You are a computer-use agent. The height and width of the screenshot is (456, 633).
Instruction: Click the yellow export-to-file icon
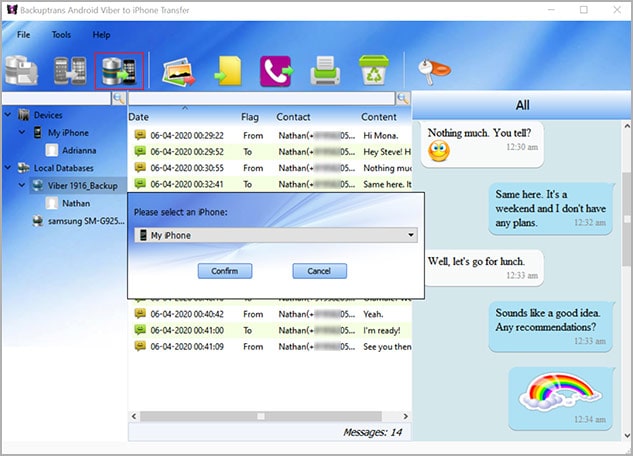228,71
